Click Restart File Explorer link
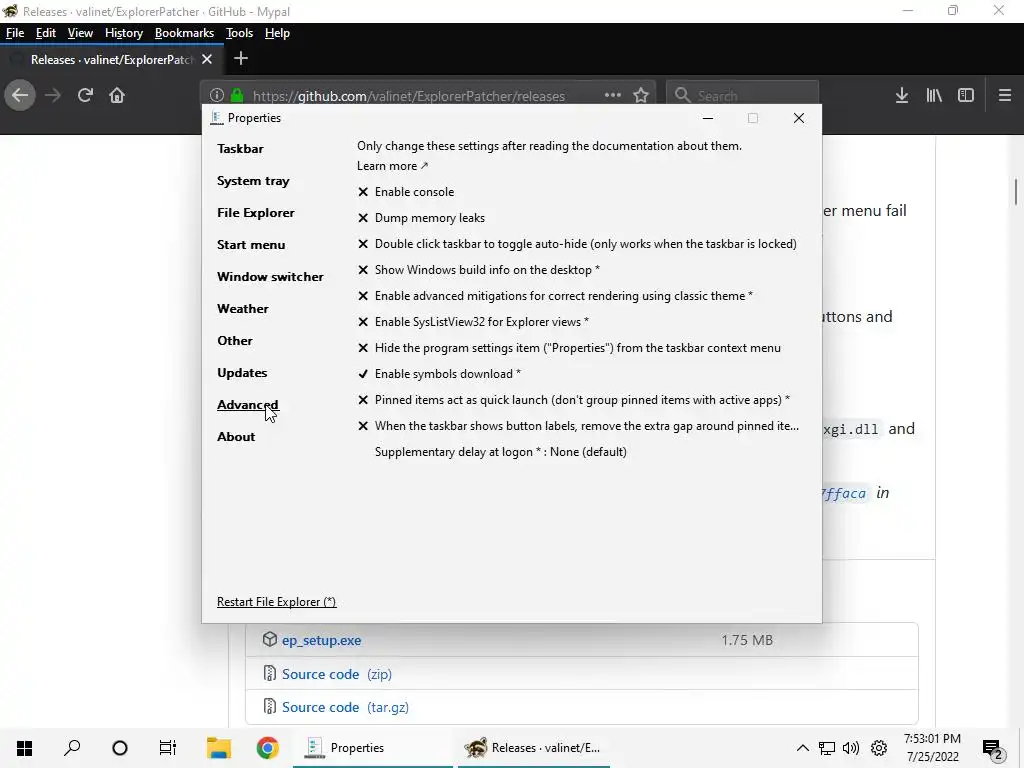Image resolution: width=1024 pixels, height=768 pixels. point(277,602)
